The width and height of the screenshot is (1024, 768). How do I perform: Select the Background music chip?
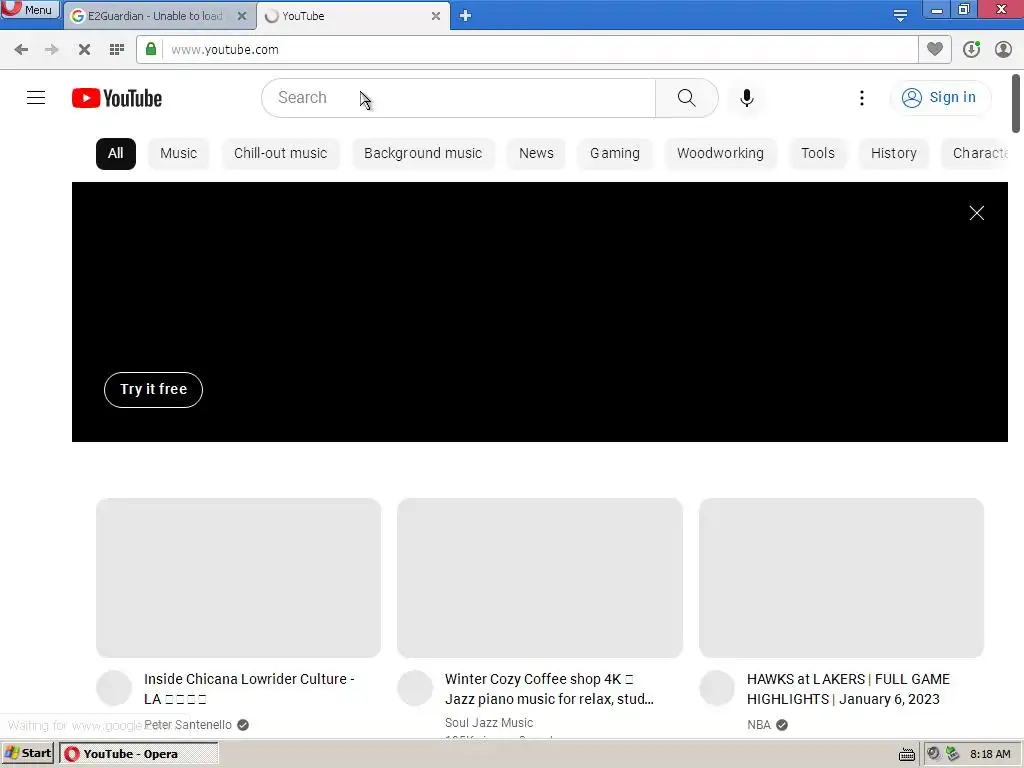(x=423, y=153)
